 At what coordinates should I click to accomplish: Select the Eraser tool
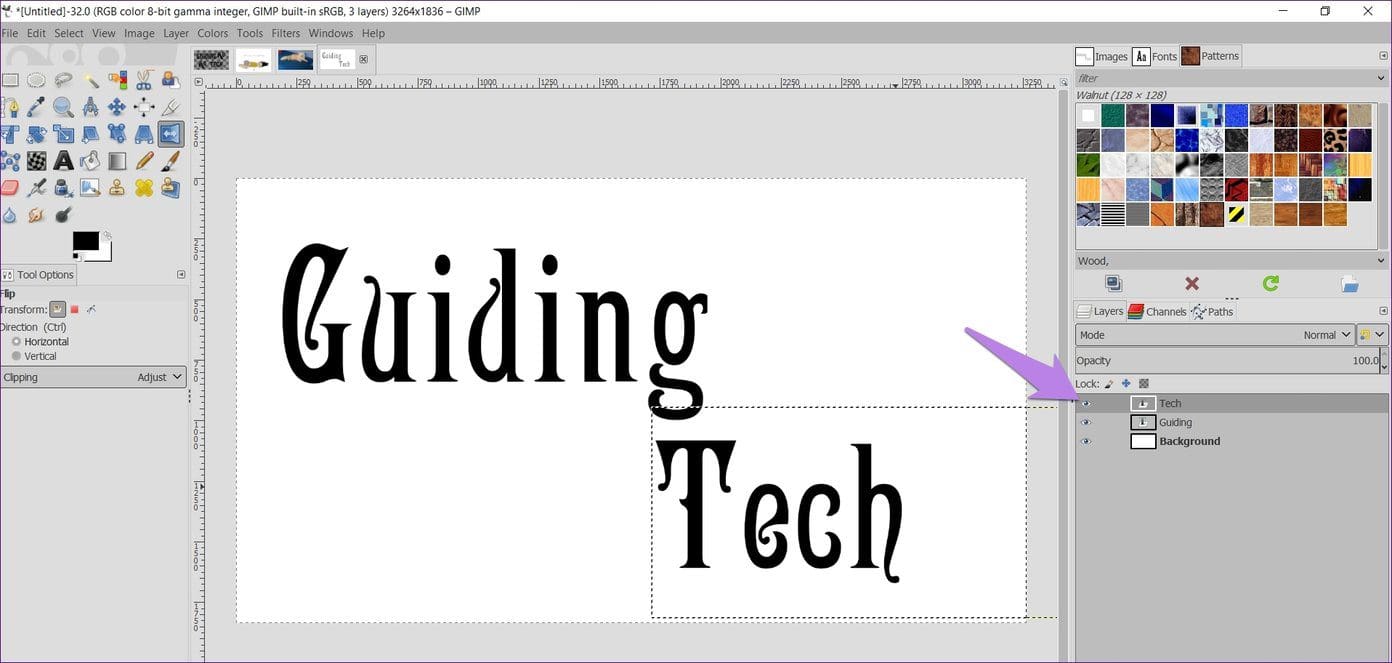10,187
